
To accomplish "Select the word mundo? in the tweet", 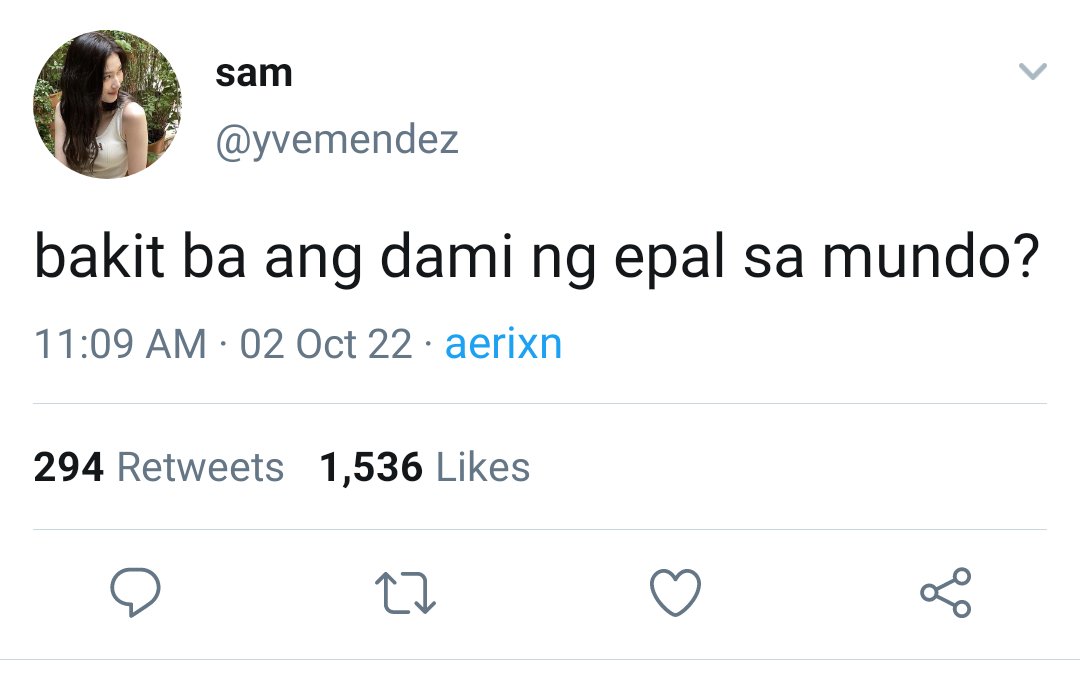I will pyautogui.click(x=931, y=256).
